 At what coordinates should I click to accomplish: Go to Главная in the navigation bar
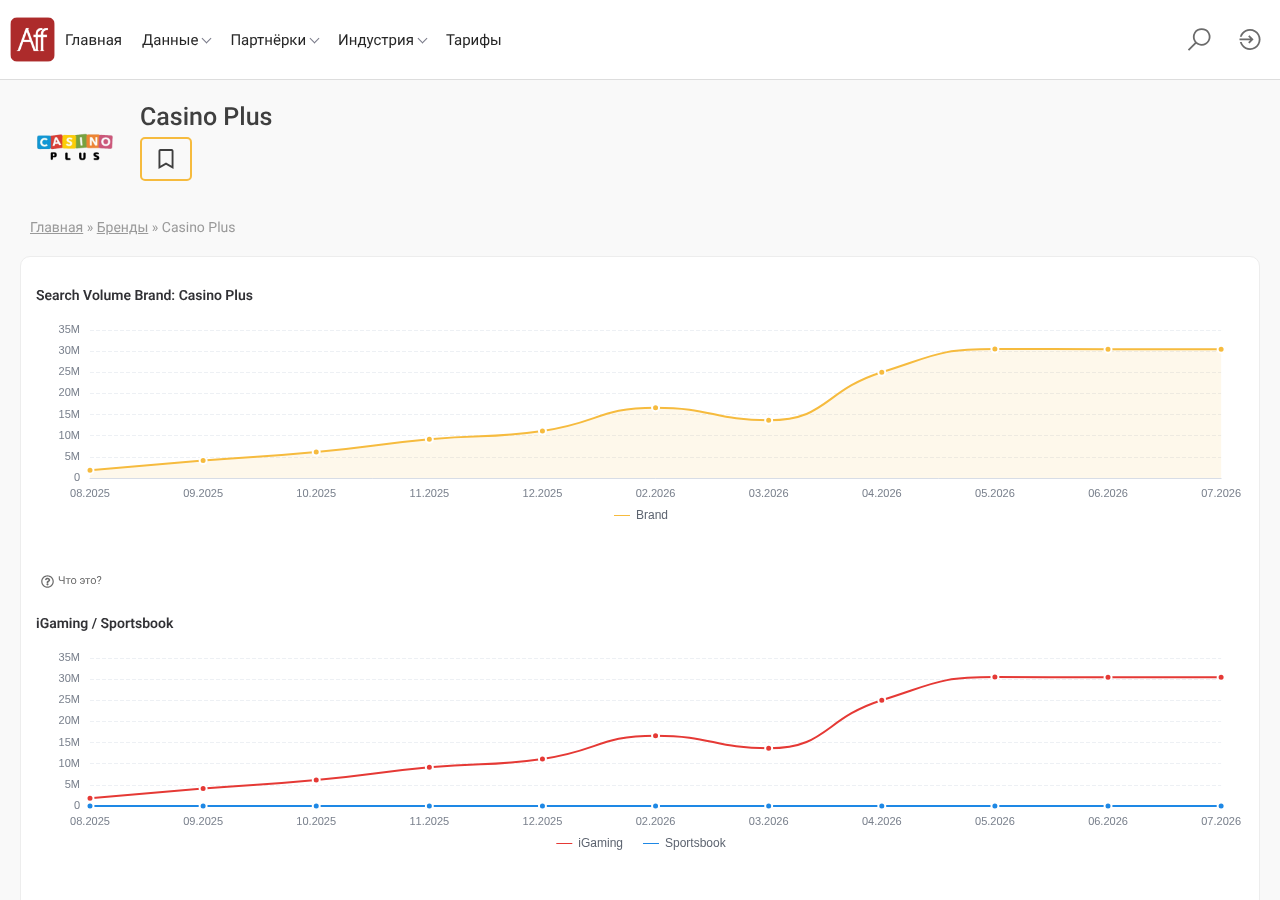[x=93, y=40]
